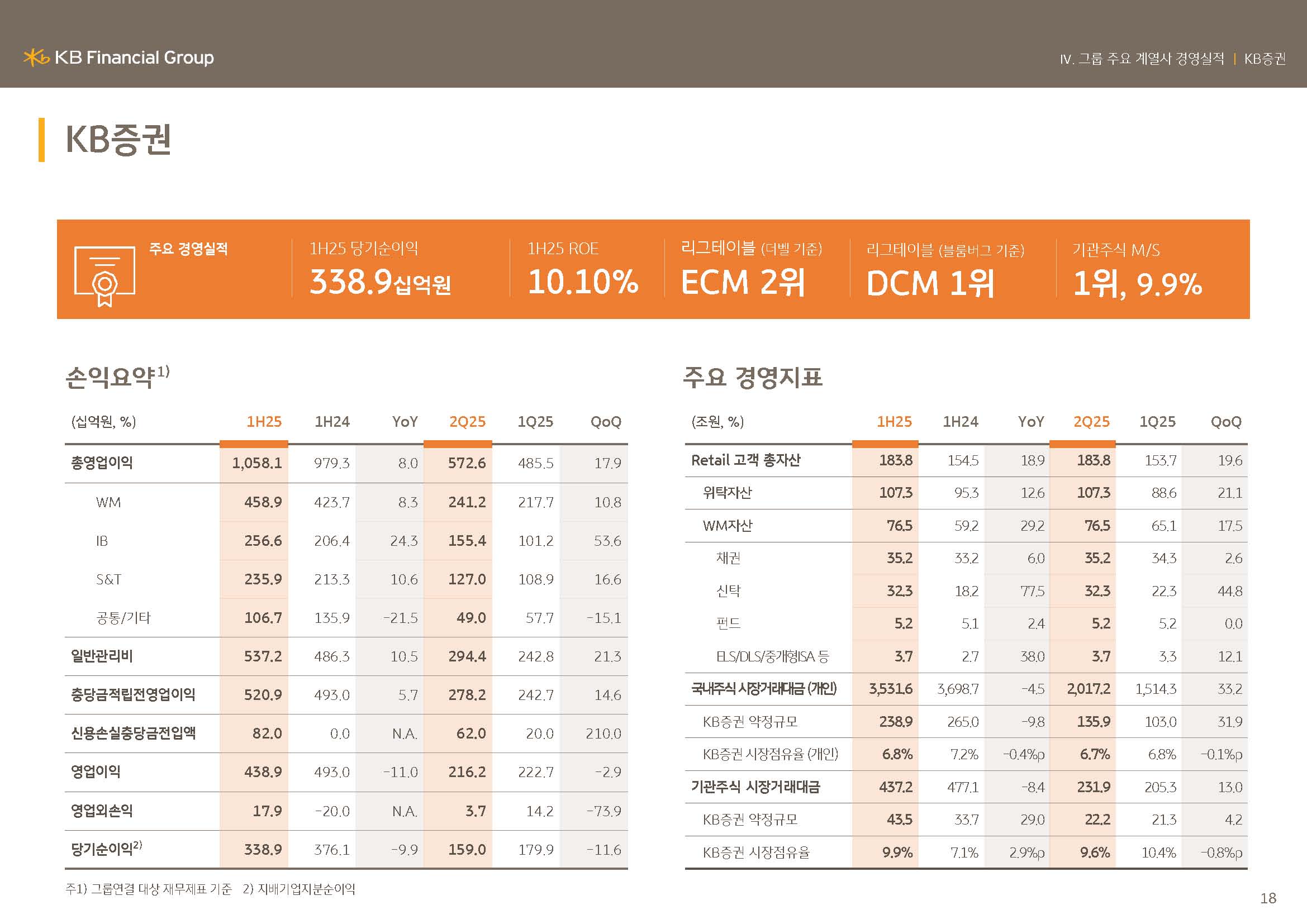Screen dimensions: 1307x924
Task: Click the page number 18
Action: click(1268, 898)
